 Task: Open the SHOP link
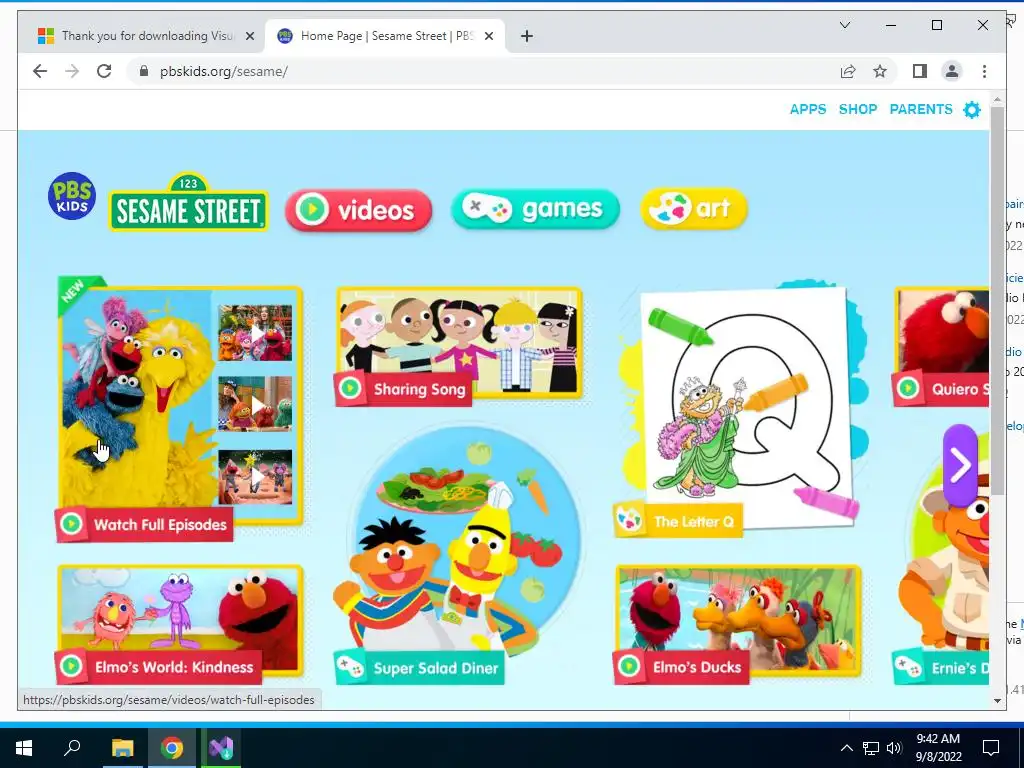click(857, 109)
